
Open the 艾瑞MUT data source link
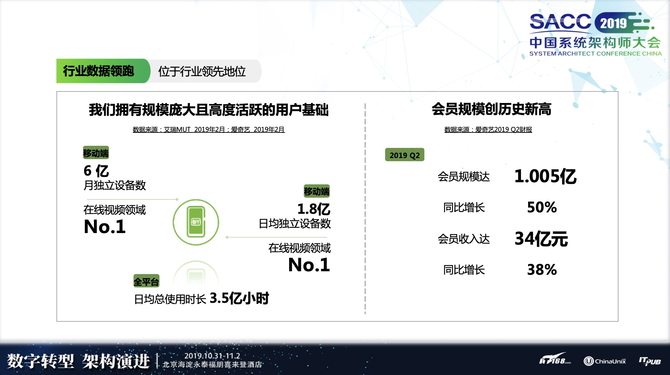tap(209, 129)
